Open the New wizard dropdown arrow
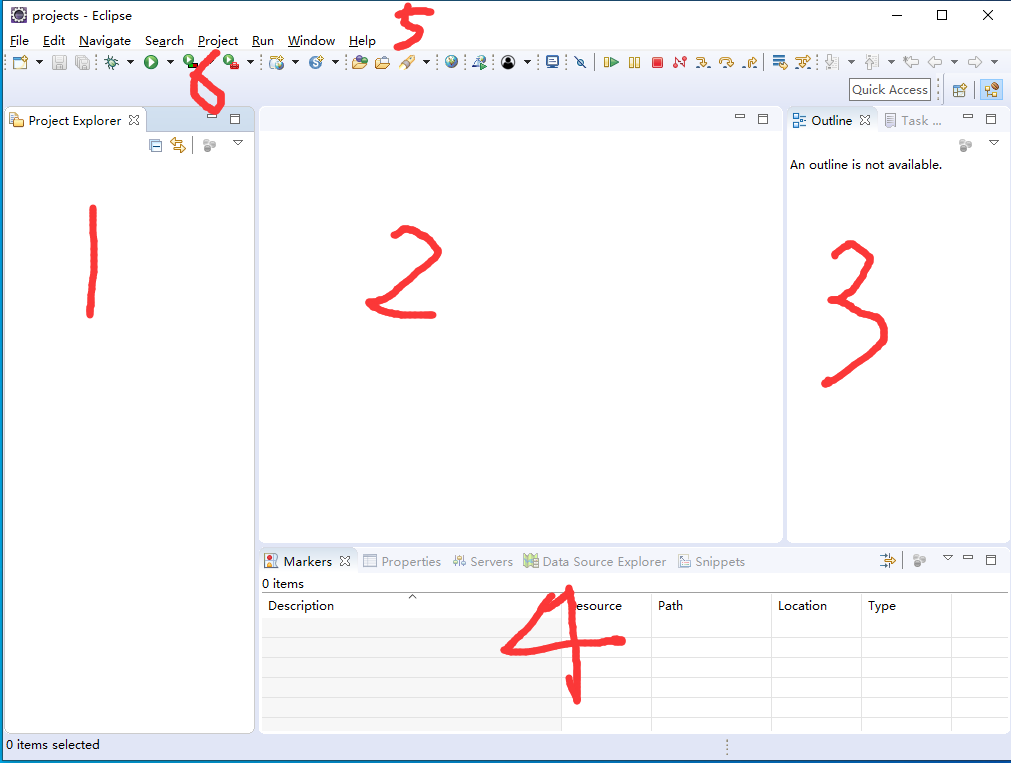 [x=39, y=62]
